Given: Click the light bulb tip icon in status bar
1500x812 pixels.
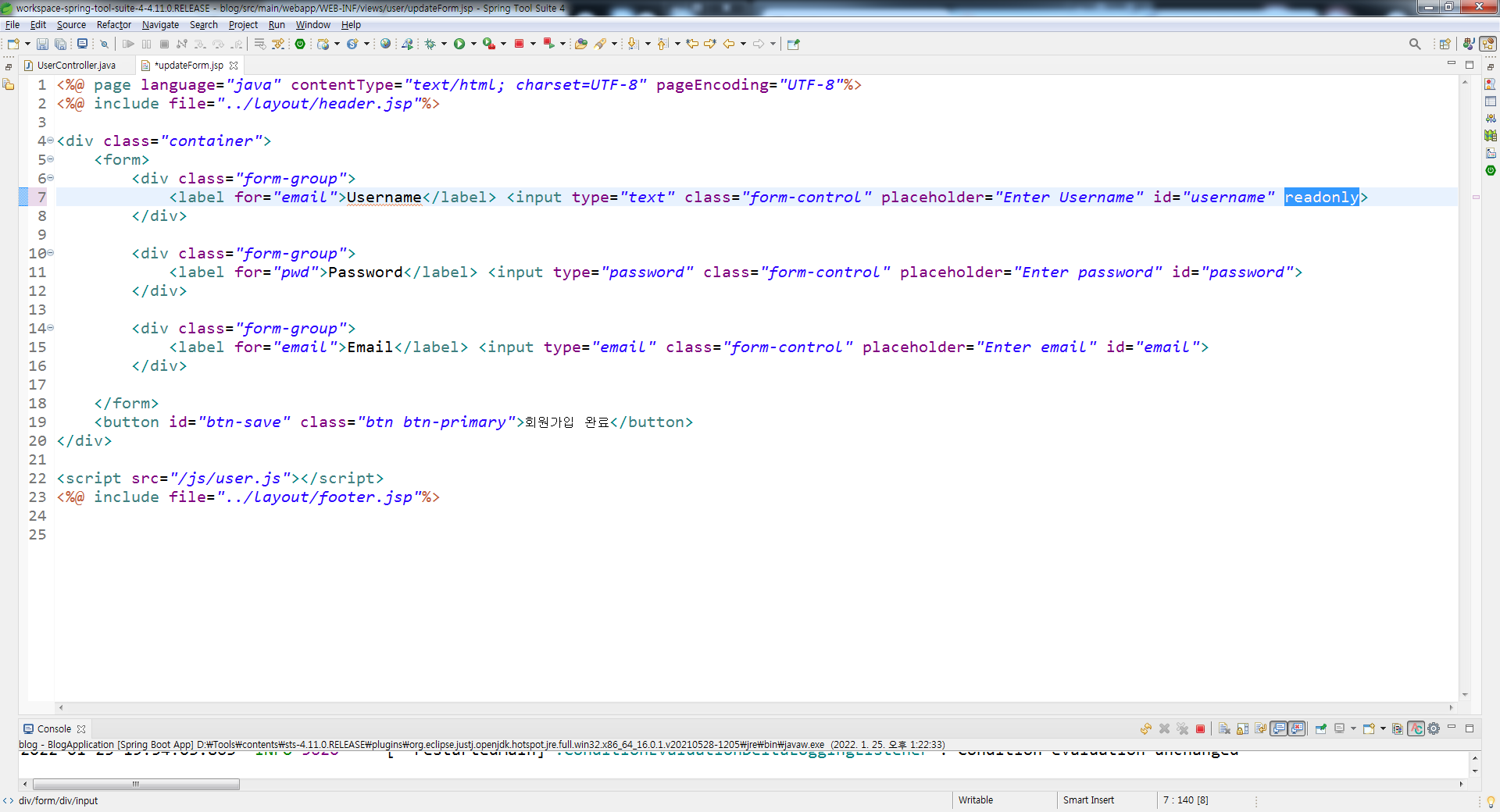Looking at the screenshot, I should pos(1491,801).
